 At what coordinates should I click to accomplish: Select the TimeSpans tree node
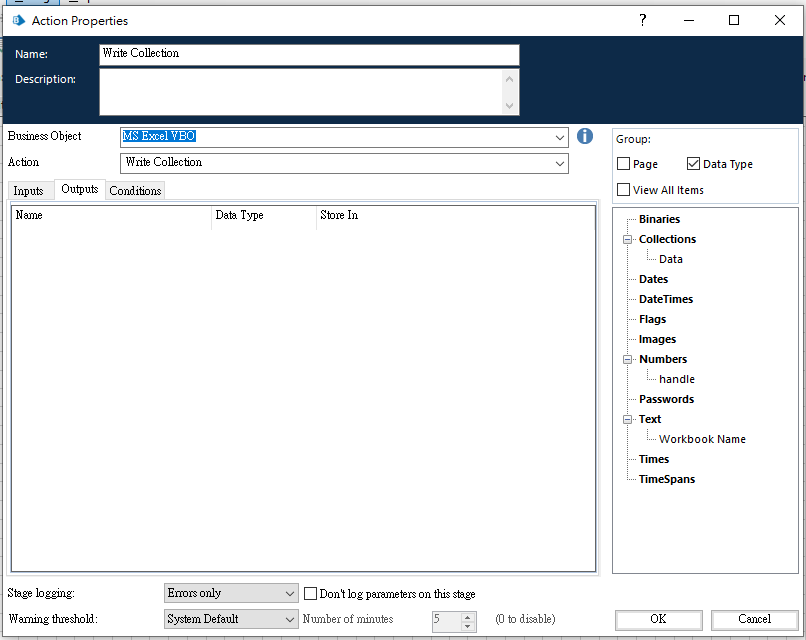click(x=667, y=479)
